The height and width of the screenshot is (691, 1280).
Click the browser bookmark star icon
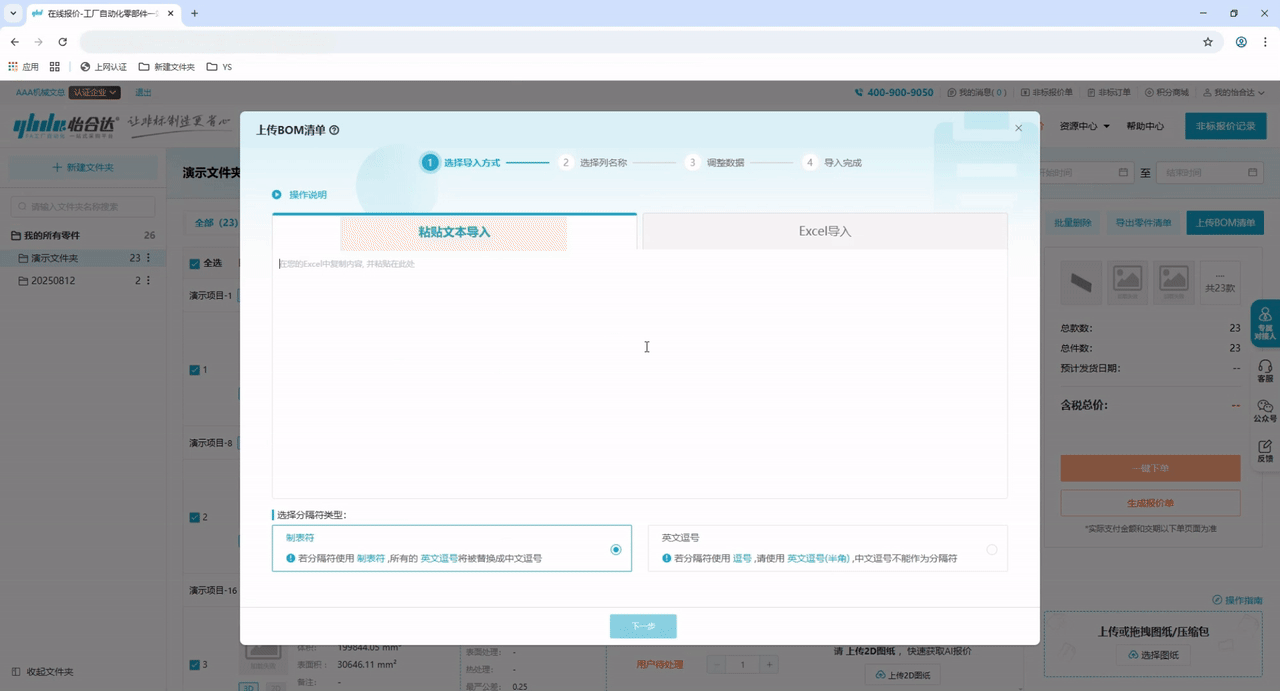[1207, 42]
